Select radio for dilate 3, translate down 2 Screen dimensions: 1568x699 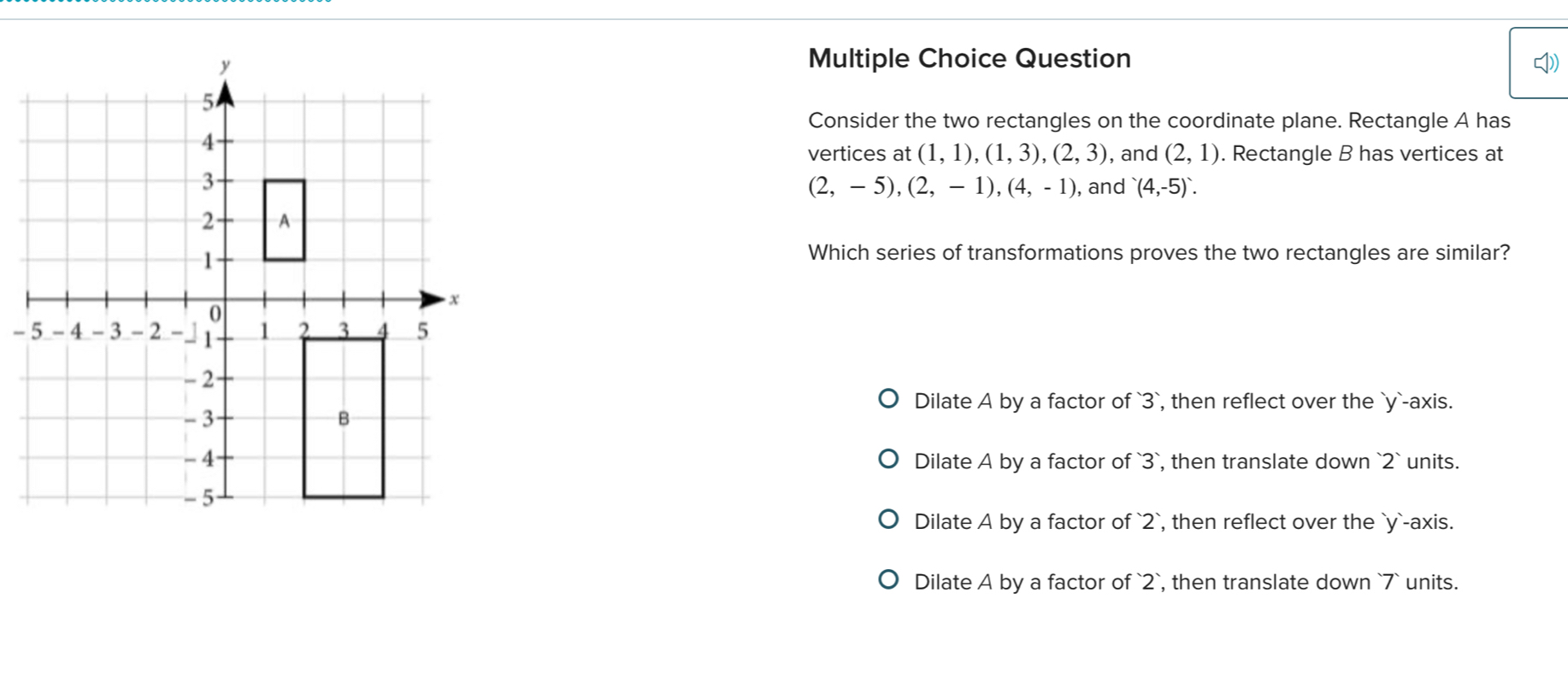pos(889,460)
